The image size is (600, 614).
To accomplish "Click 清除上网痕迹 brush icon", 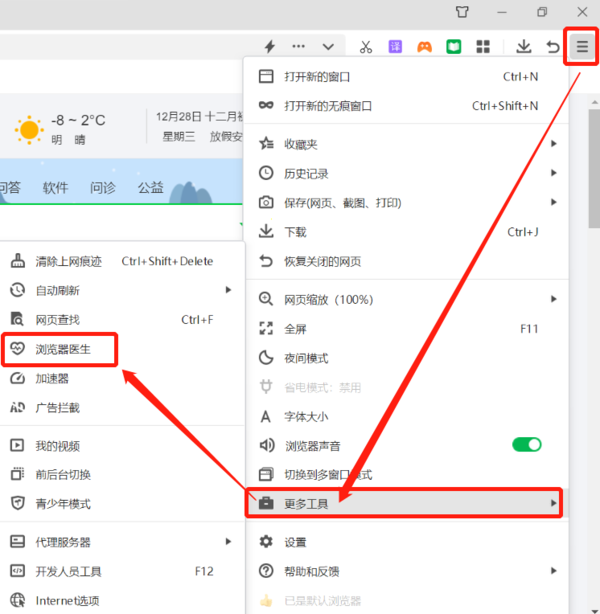I will click(17, 261).
